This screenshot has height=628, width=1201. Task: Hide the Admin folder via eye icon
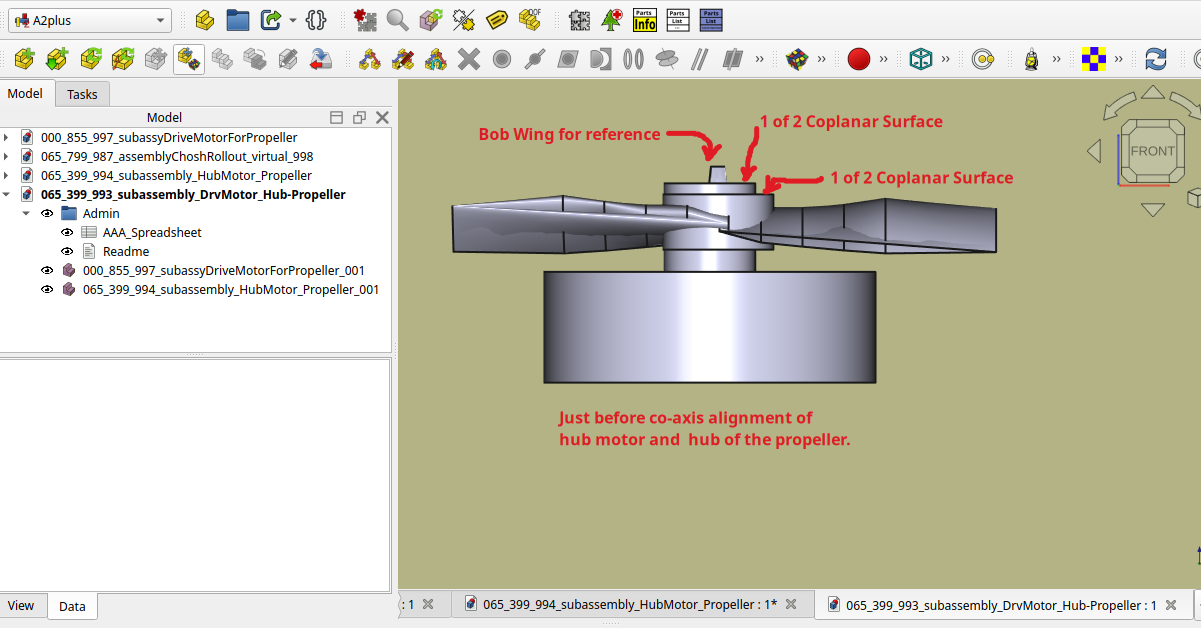[x=46, y=213]
